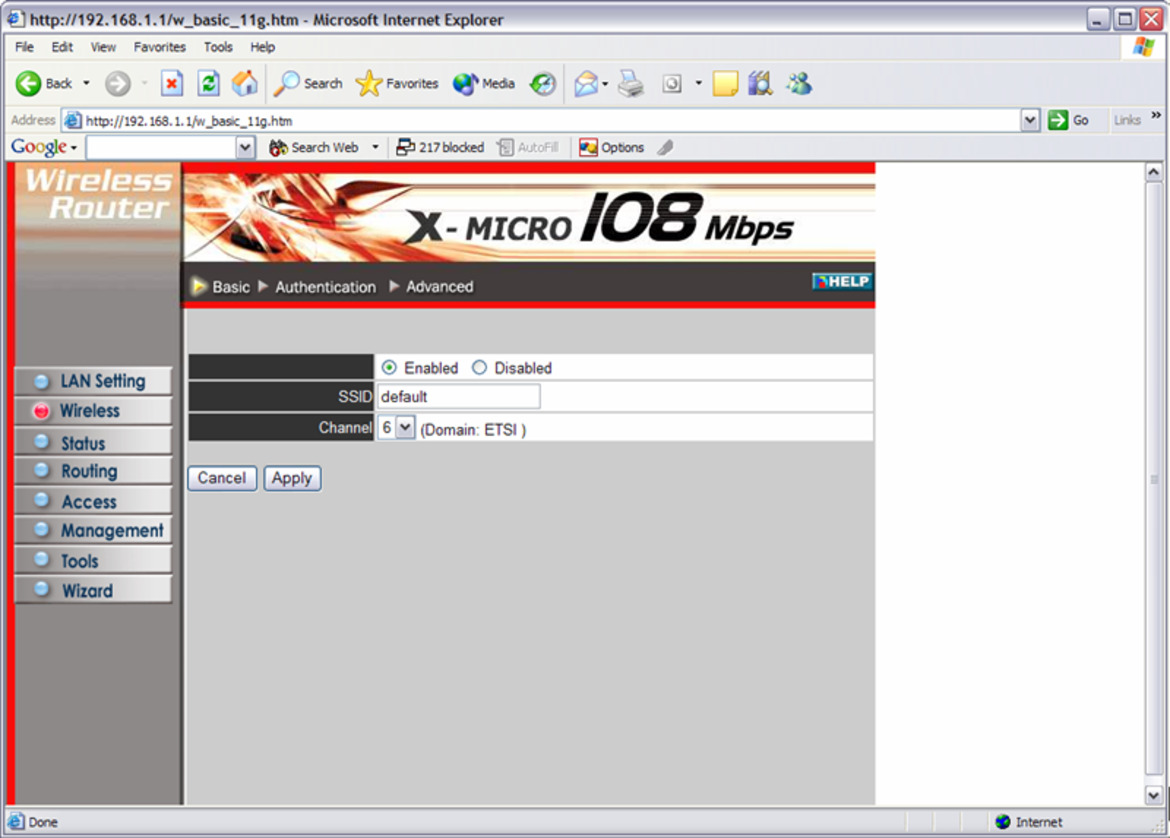The height and width of the screenshot is (838, 1170).
Task: Open the Edit button dropdown arrow
Action: click(x=698, y=84)
